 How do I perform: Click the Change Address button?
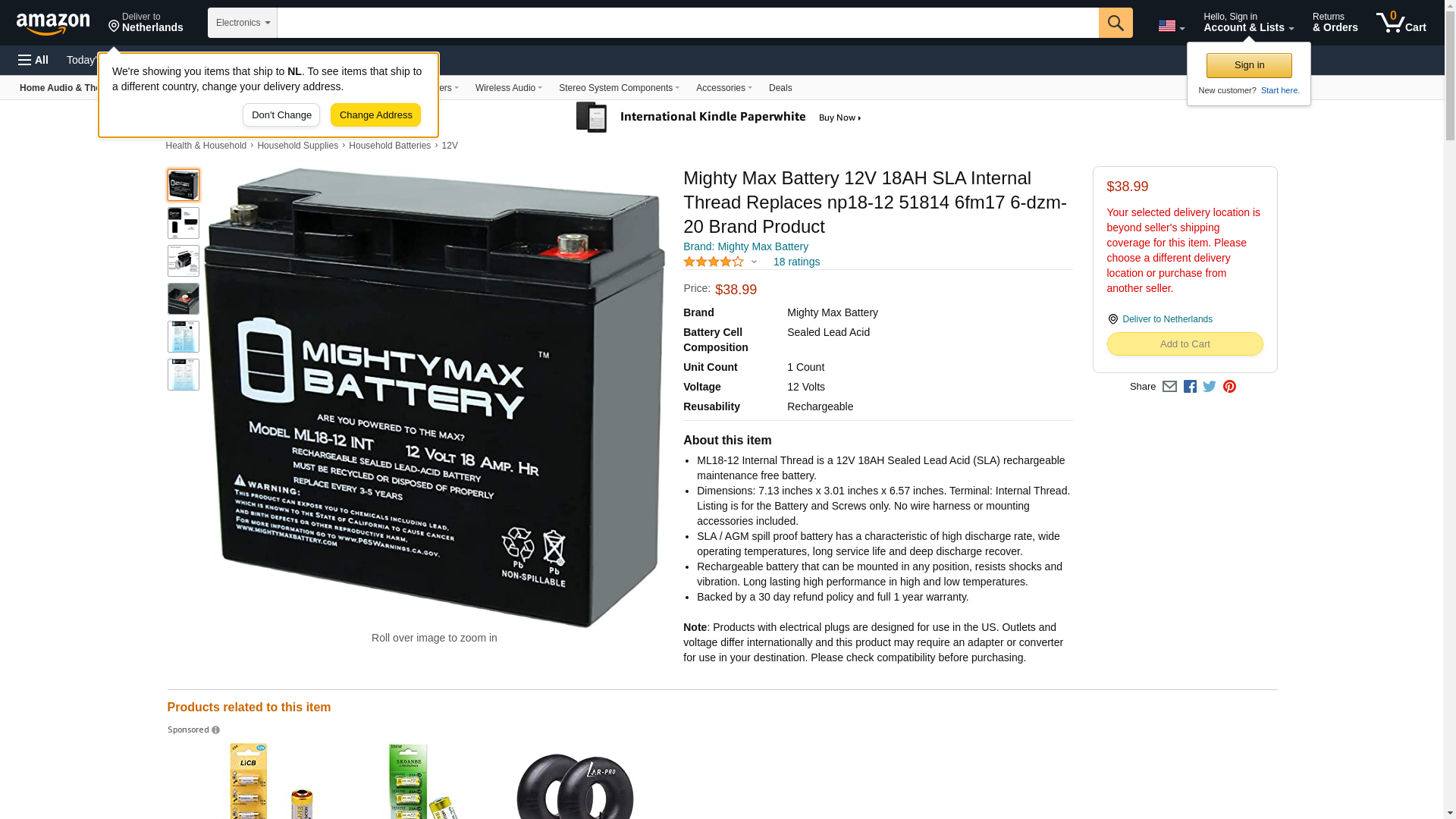click(x=375, y=115)
